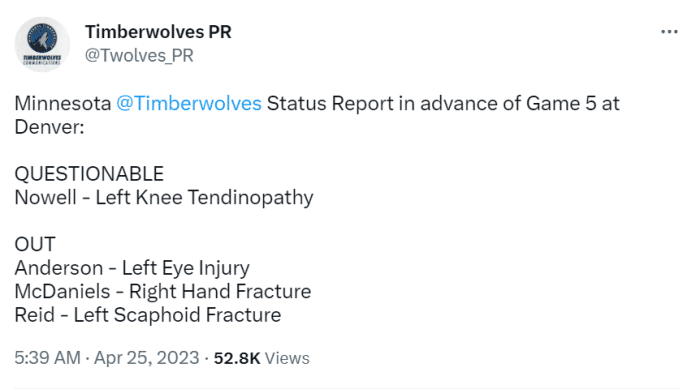Screen dimensions: 700x389
Task: Open the tweet's three-dot more options menu
Action: [669, 32]
